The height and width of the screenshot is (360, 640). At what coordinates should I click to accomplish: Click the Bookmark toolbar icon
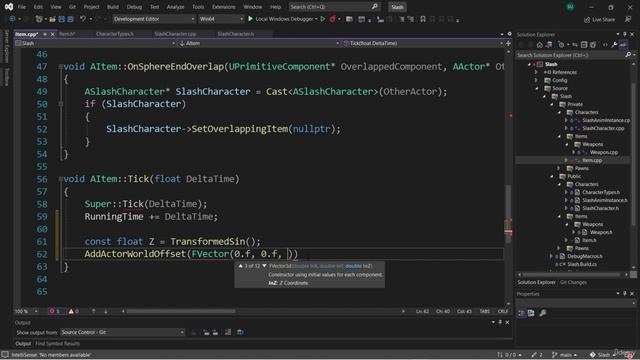423,19
